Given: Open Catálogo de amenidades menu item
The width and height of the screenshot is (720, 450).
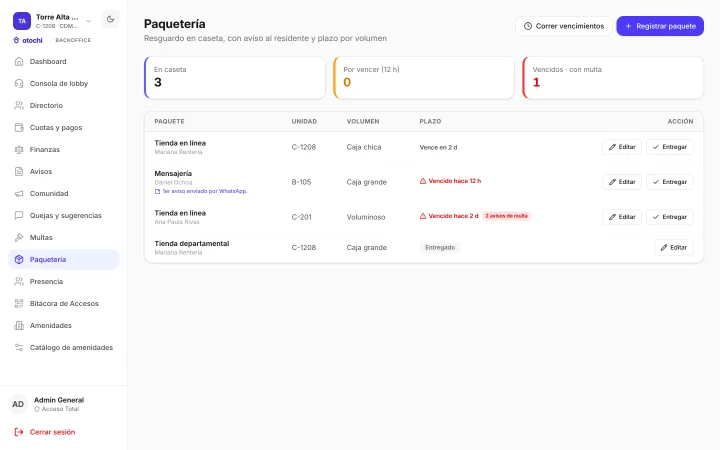Looking at the screenshot, I should tap(64, 348).
